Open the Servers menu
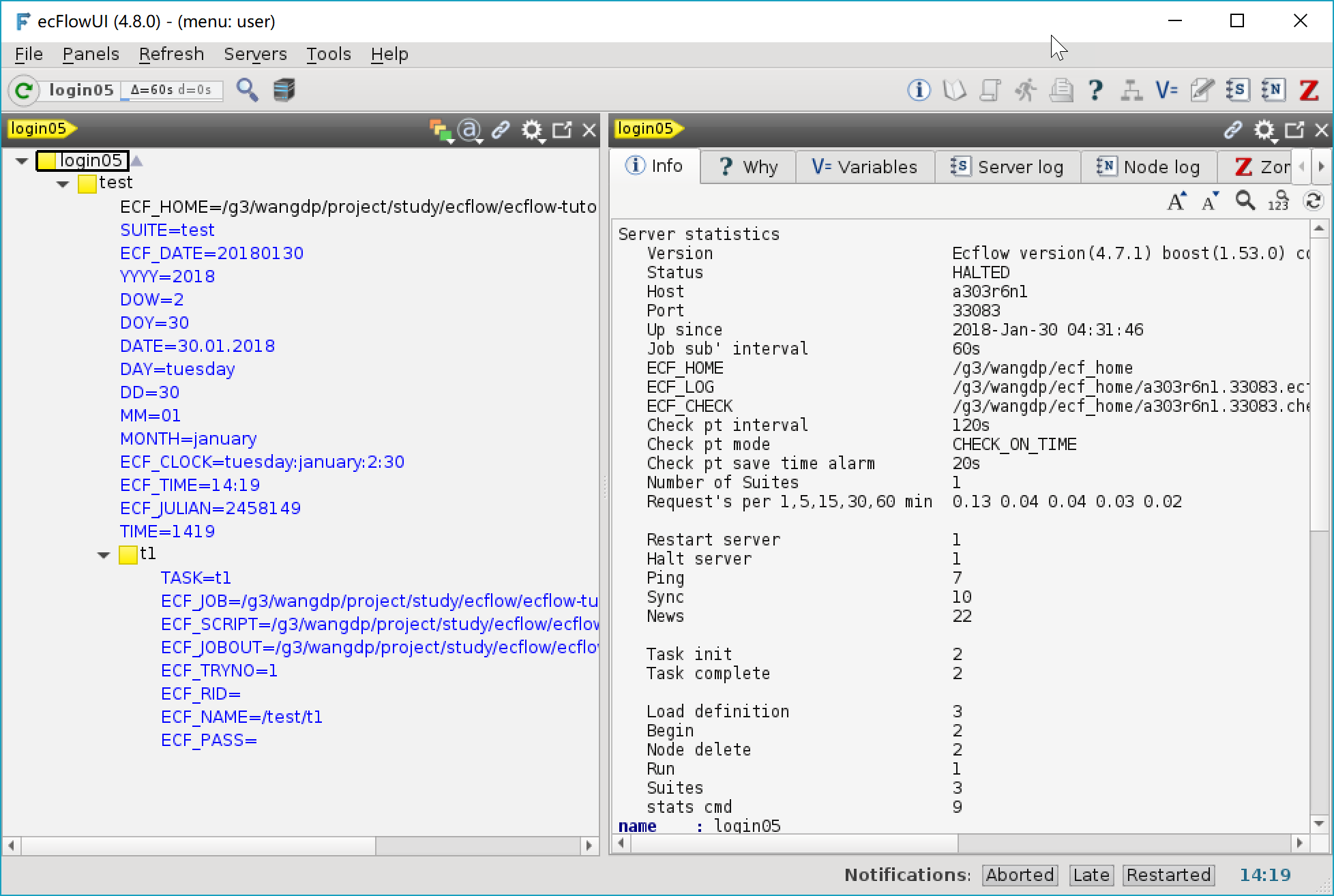This screenshot has height=896, width=1334. (255, 54)
